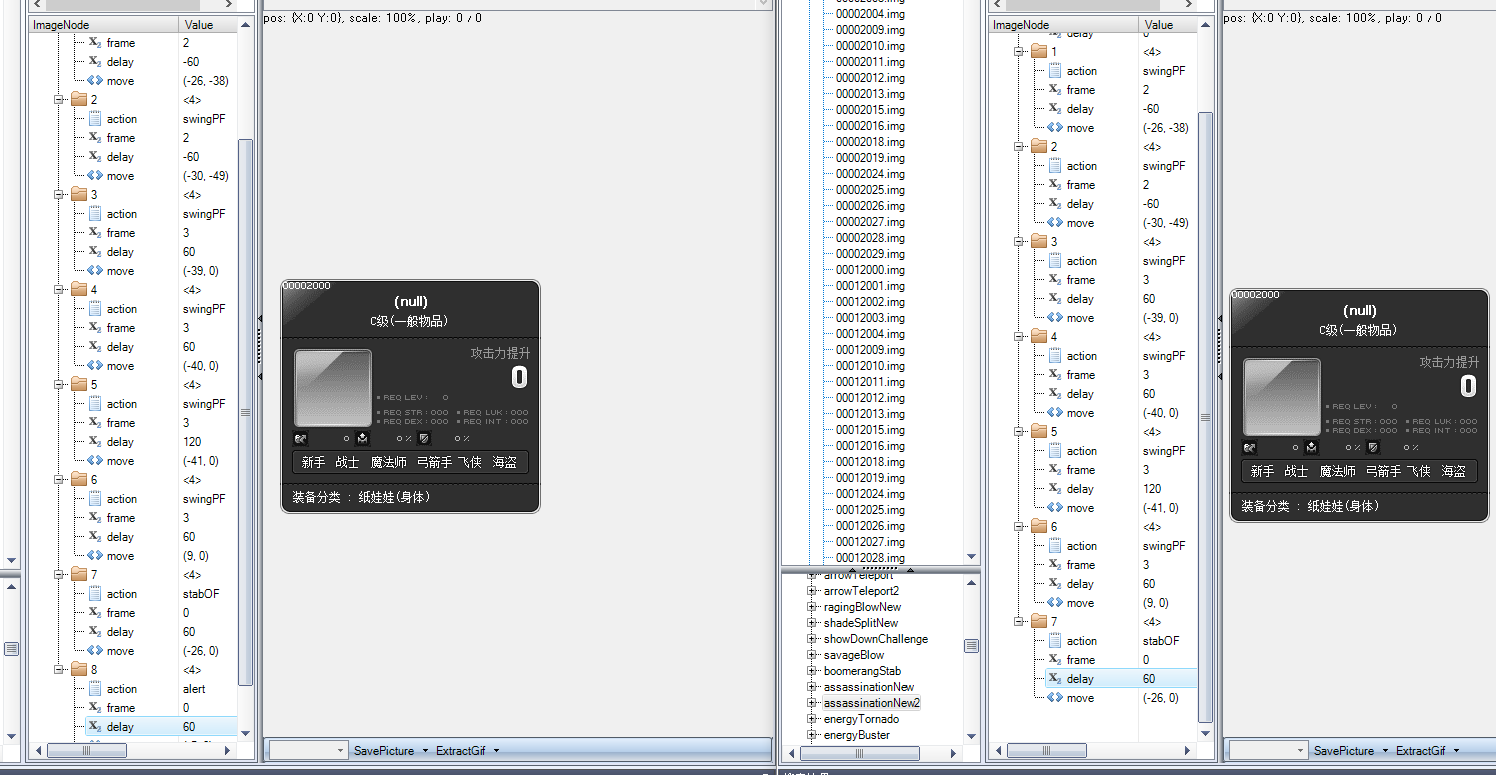Viewport: 1496px width, 775px height.
Task: Select 00002015.img in the file list
Action: (869, 110)
